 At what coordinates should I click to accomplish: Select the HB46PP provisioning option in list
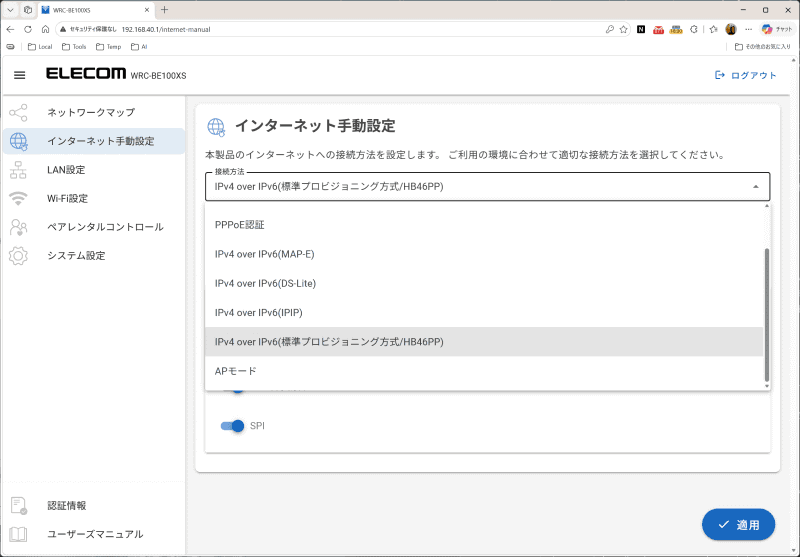(x=484, y=342)
